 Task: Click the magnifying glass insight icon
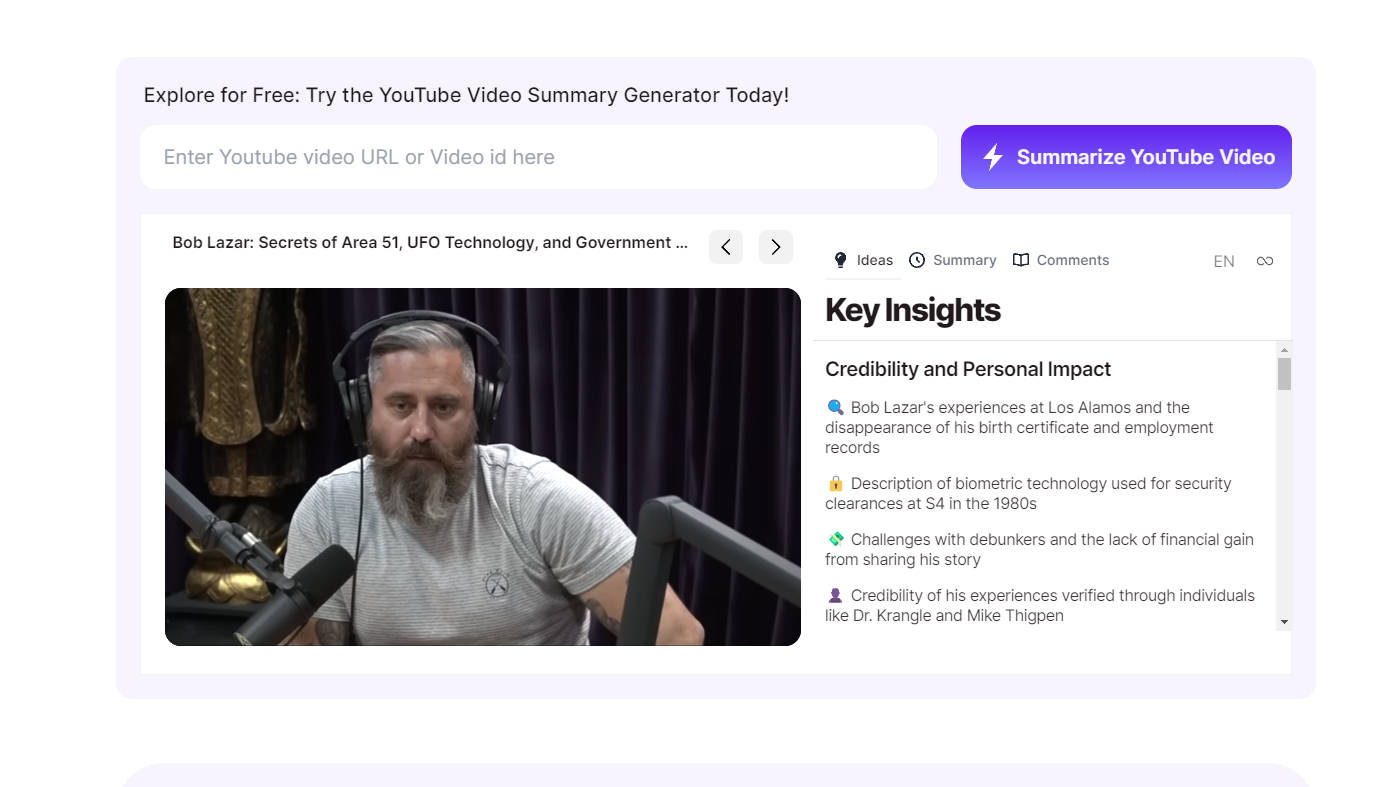[x=834, y=407]
